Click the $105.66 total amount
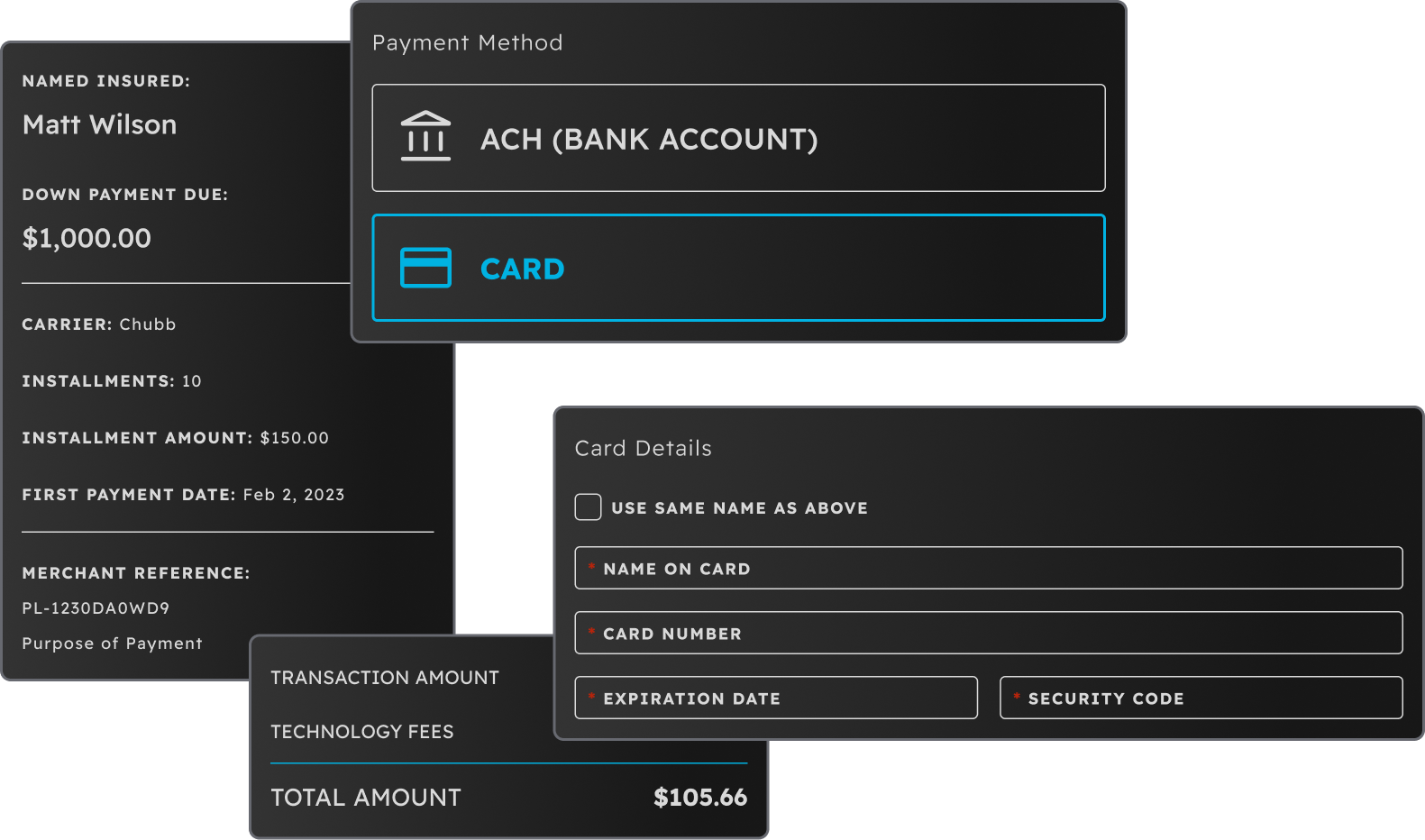The width and height of the screenshot is (1425, 840). tap(700, 798)
